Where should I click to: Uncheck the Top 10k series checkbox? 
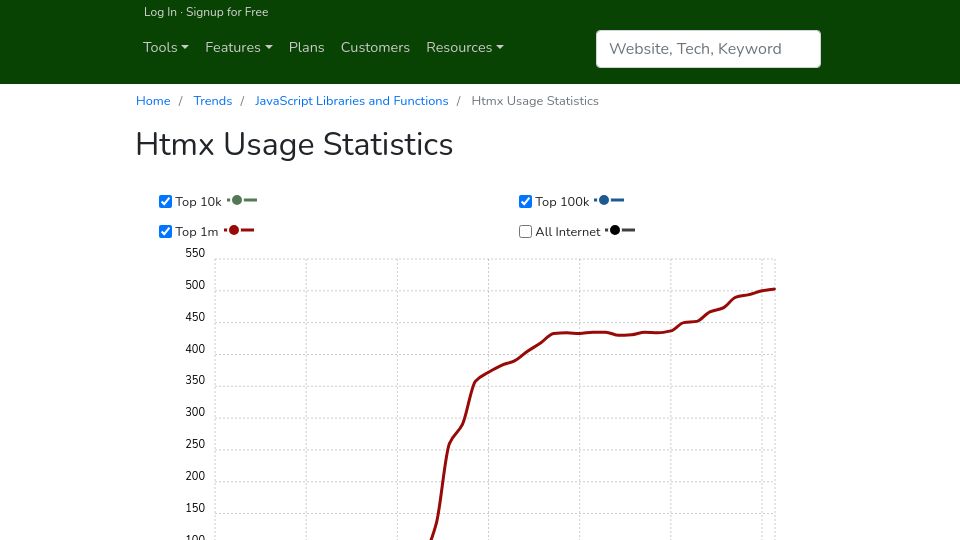click(165, 201)
